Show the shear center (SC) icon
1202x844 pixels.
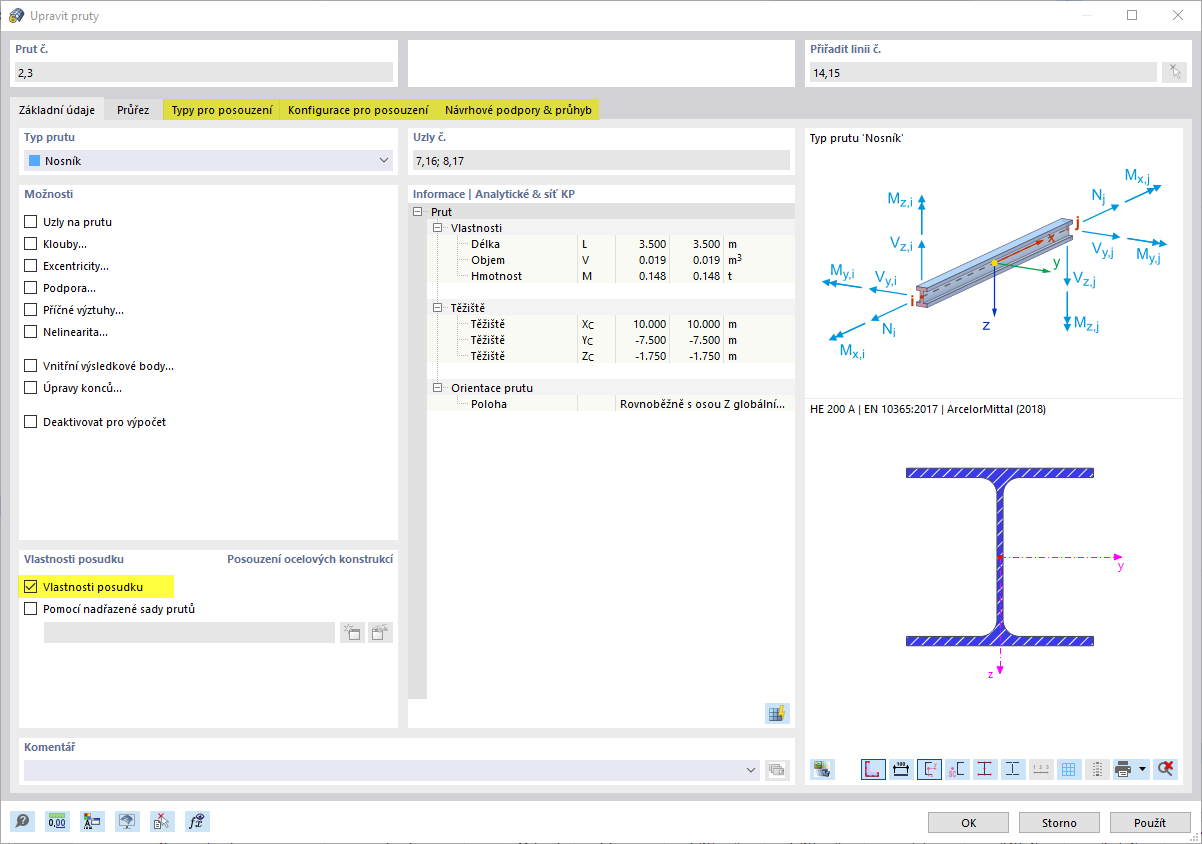[957, 769]
